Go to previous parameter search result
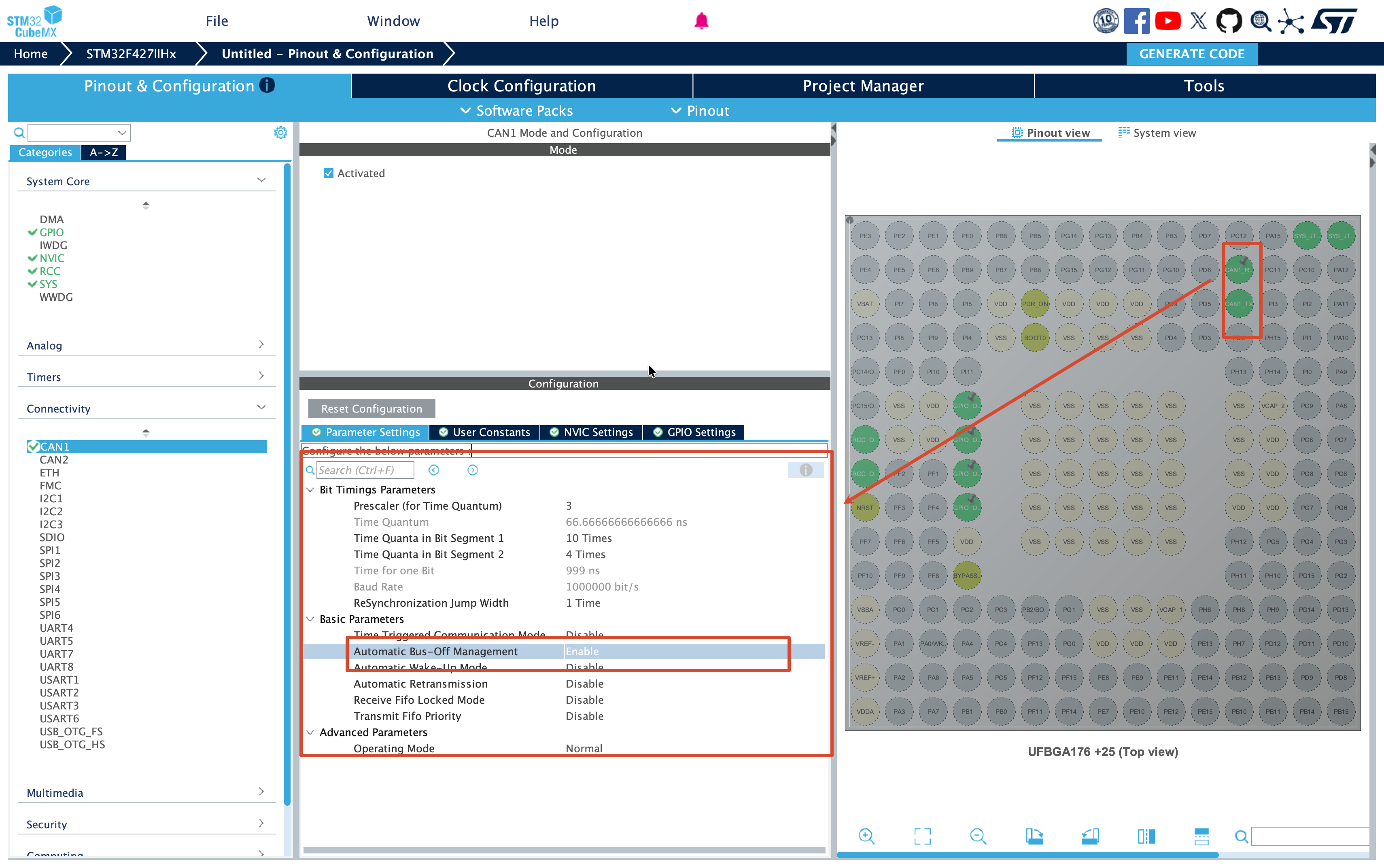Image resolution: width=1384 pixels, height=868 pixels. pos(433,470)
